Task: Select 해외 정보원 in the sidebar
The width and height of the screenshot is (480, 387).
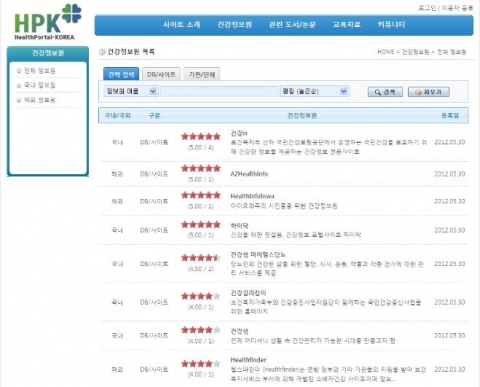Action: 39,100
